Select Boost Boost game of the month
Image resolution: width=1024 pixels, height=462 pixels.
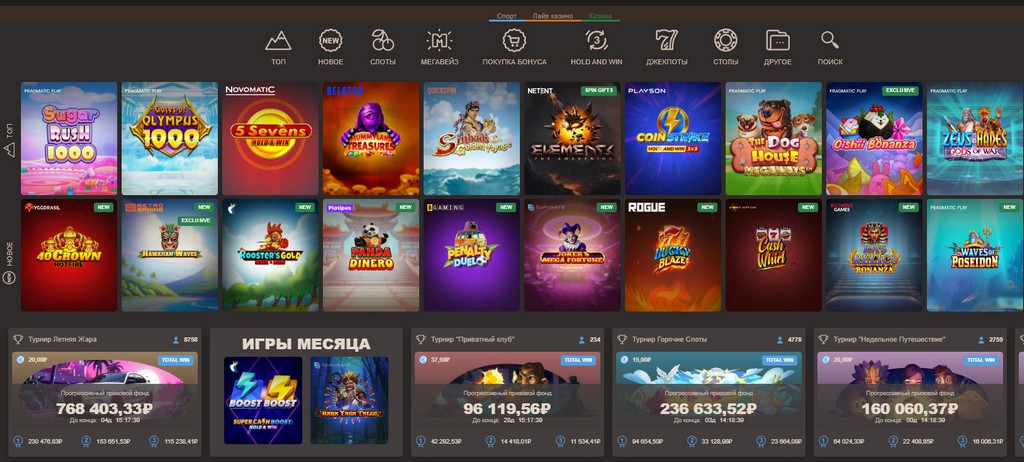(263, 400)
